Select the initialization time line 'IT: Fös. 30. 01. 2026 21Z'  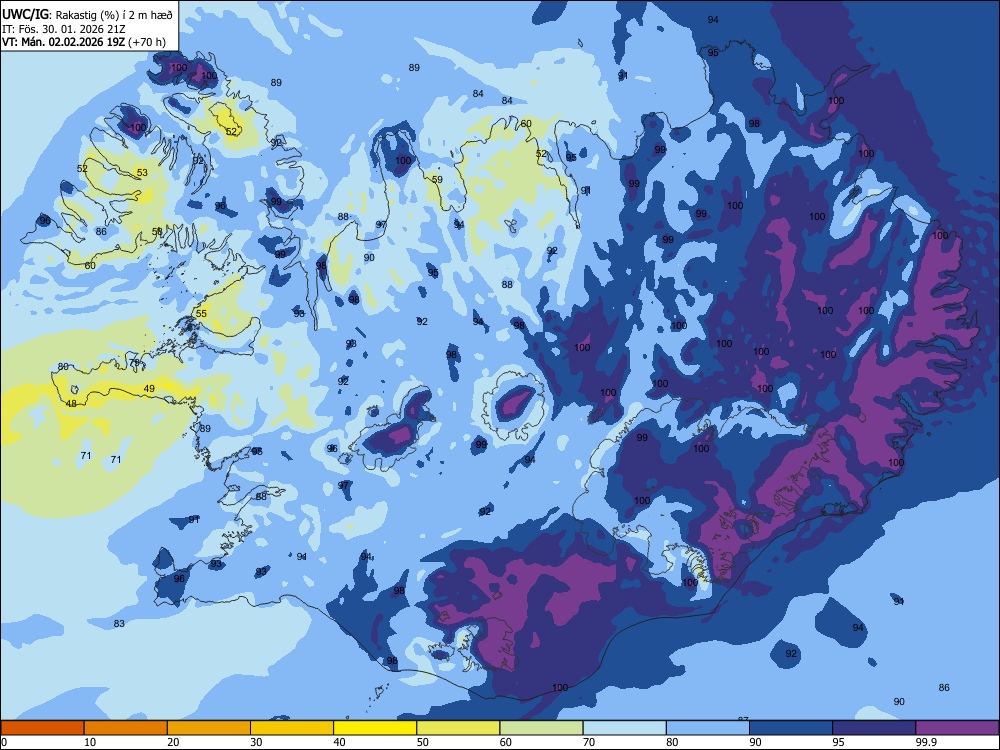pyautogui.click(x=62, y=29)
